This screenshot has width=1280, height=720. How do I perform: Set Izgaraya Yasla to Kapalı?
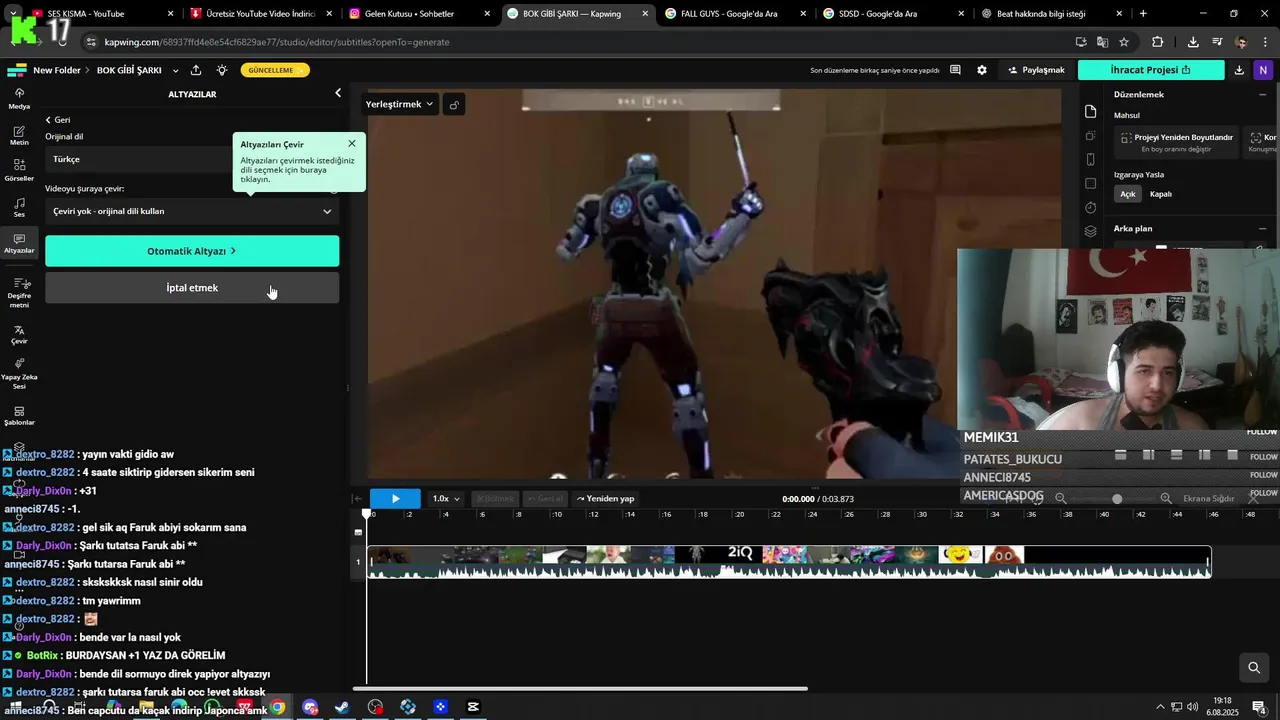click(1161, 194)
